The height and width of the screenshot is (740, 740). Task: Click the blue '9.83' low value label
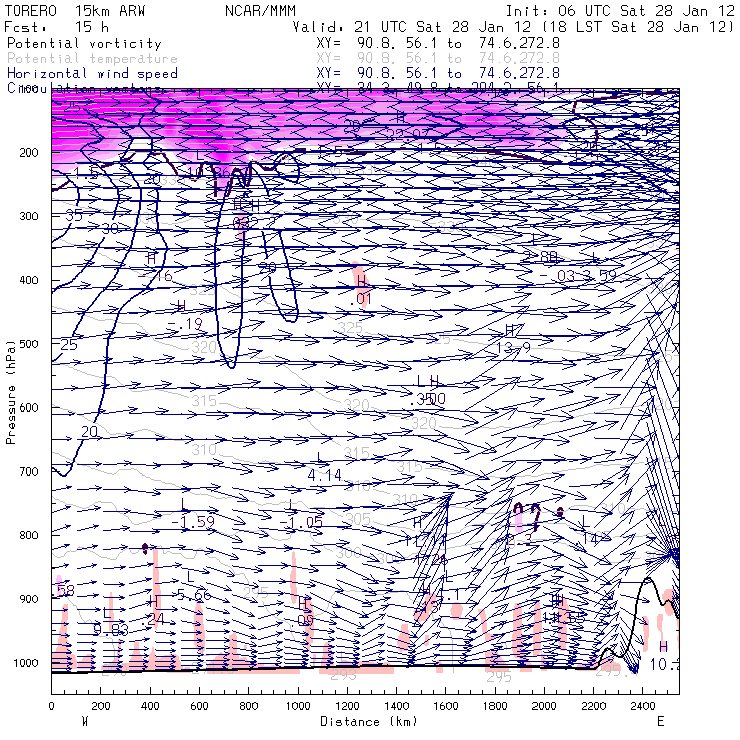pos(111,630)
